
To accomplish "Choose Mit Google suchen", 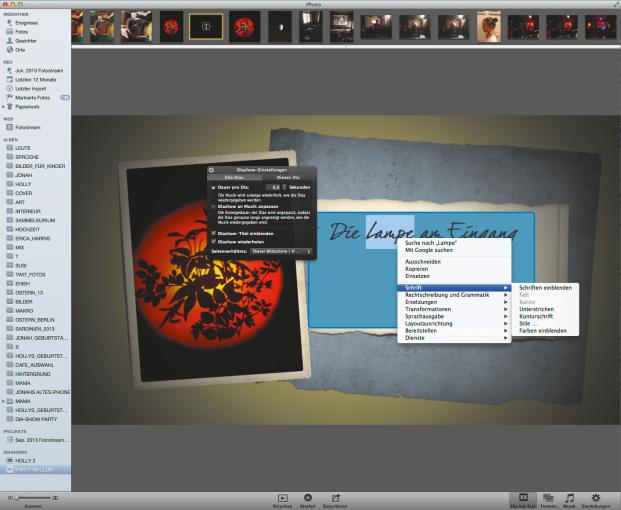I will point(454,250).
